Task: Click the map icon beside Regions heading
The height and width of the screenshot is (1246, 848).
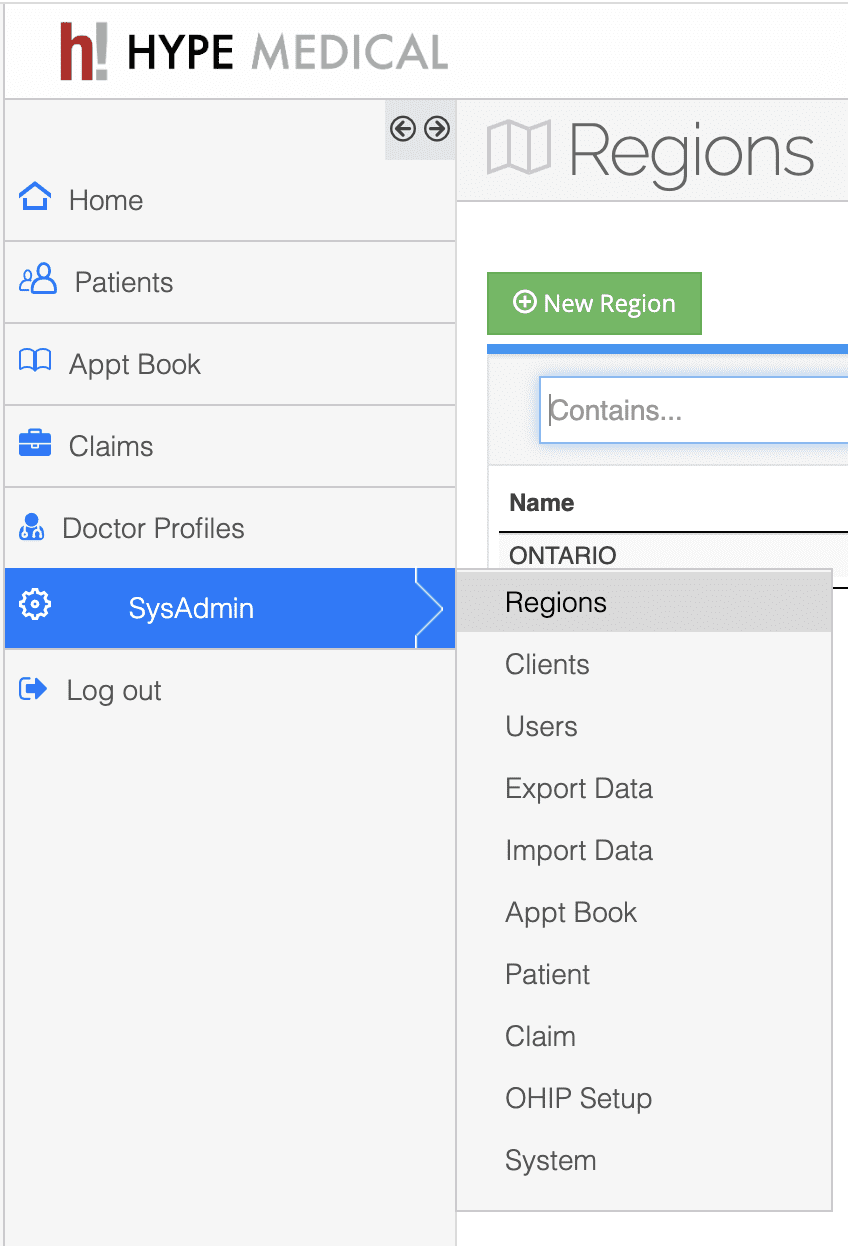Action: coord(518,148)
